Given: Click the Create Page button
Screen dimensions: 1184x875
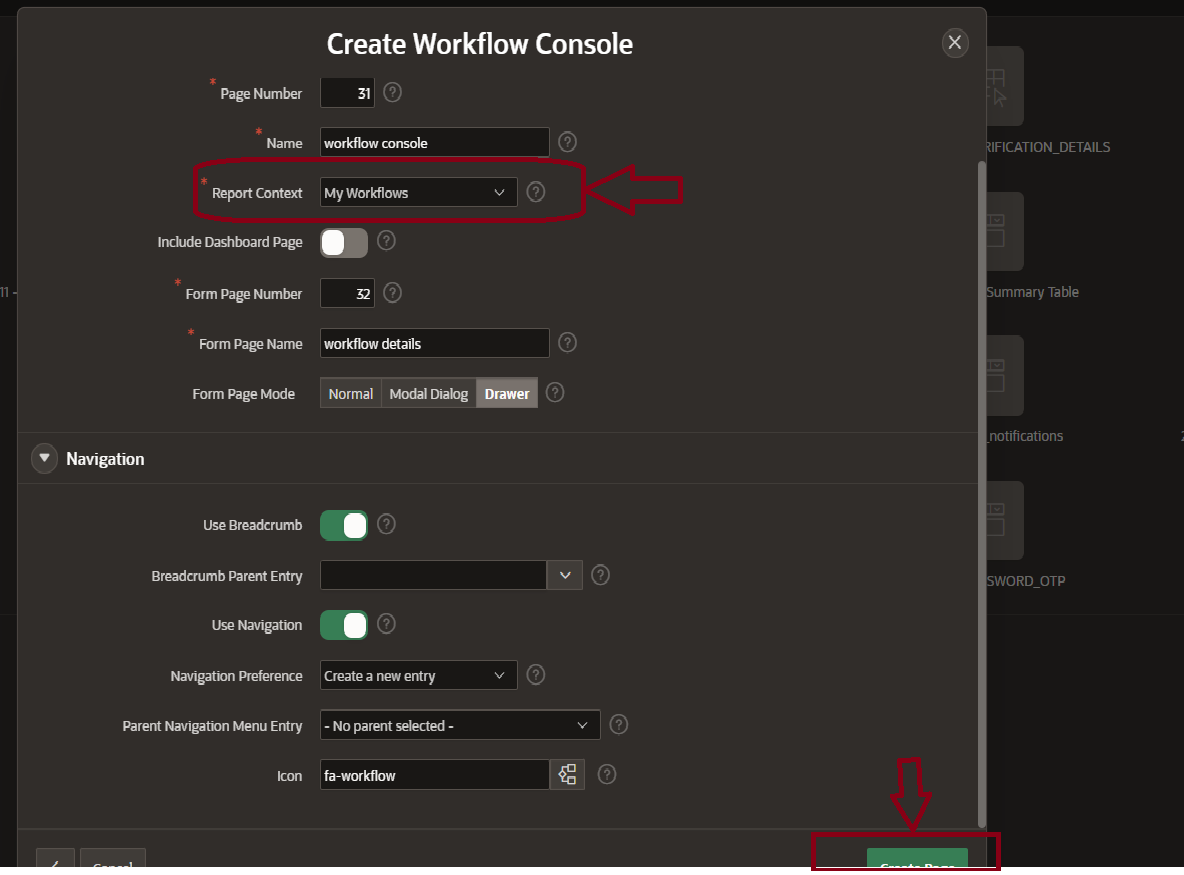Looking at the screenshot, I should 917,859.
